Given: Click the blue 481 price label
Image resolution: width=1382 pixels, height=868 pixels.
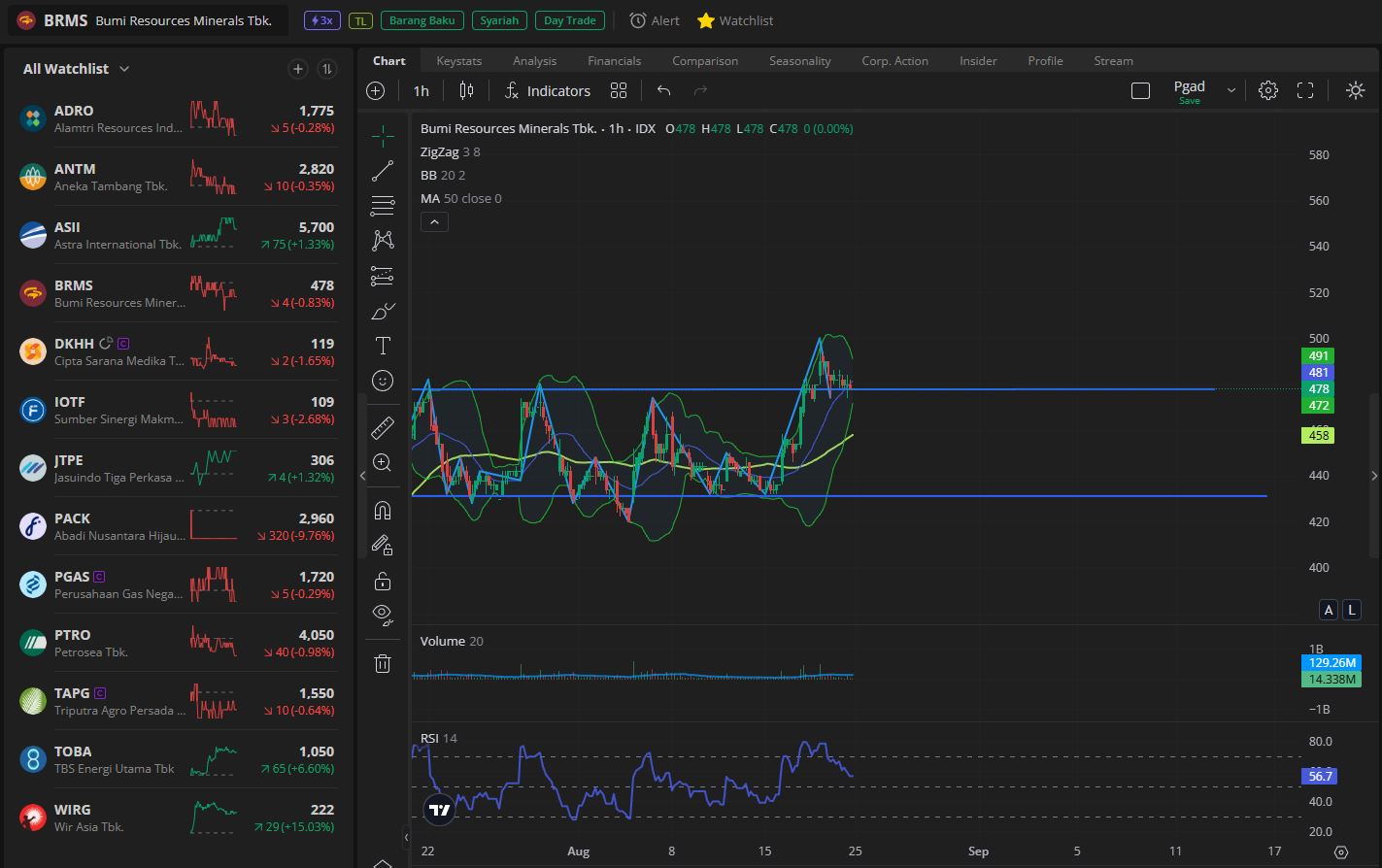Looking at the screenshot, I should click(1318, 372).
